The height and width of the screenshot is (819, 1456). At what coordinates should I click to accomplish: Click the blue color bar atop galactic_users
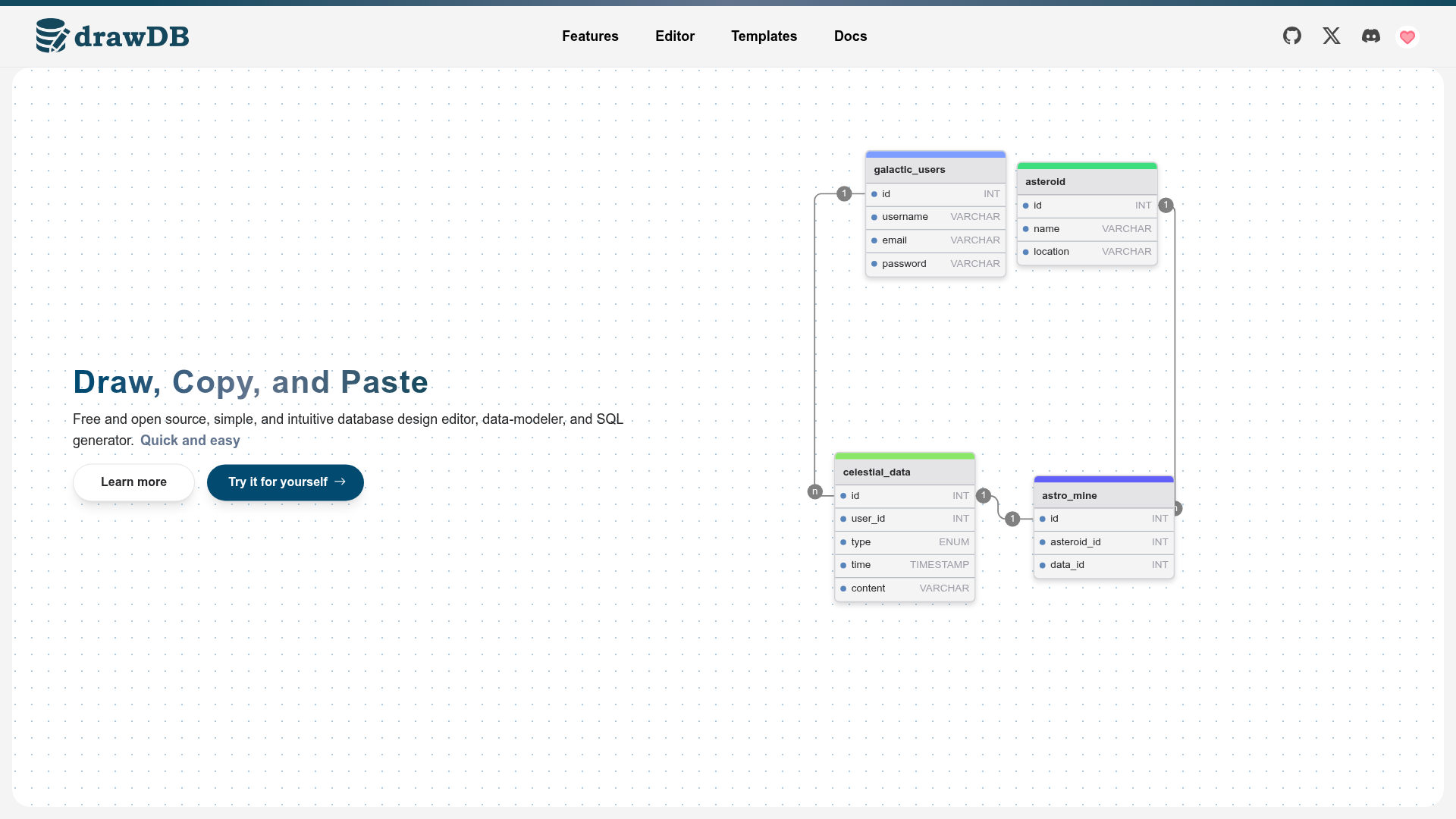pos(936,155)
